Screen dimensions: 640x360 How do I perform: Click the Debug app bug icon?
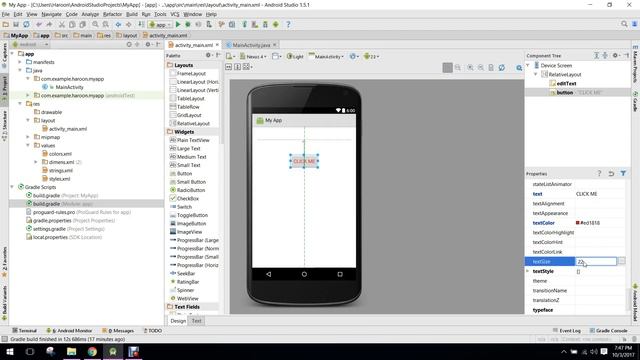coord(188,24)
